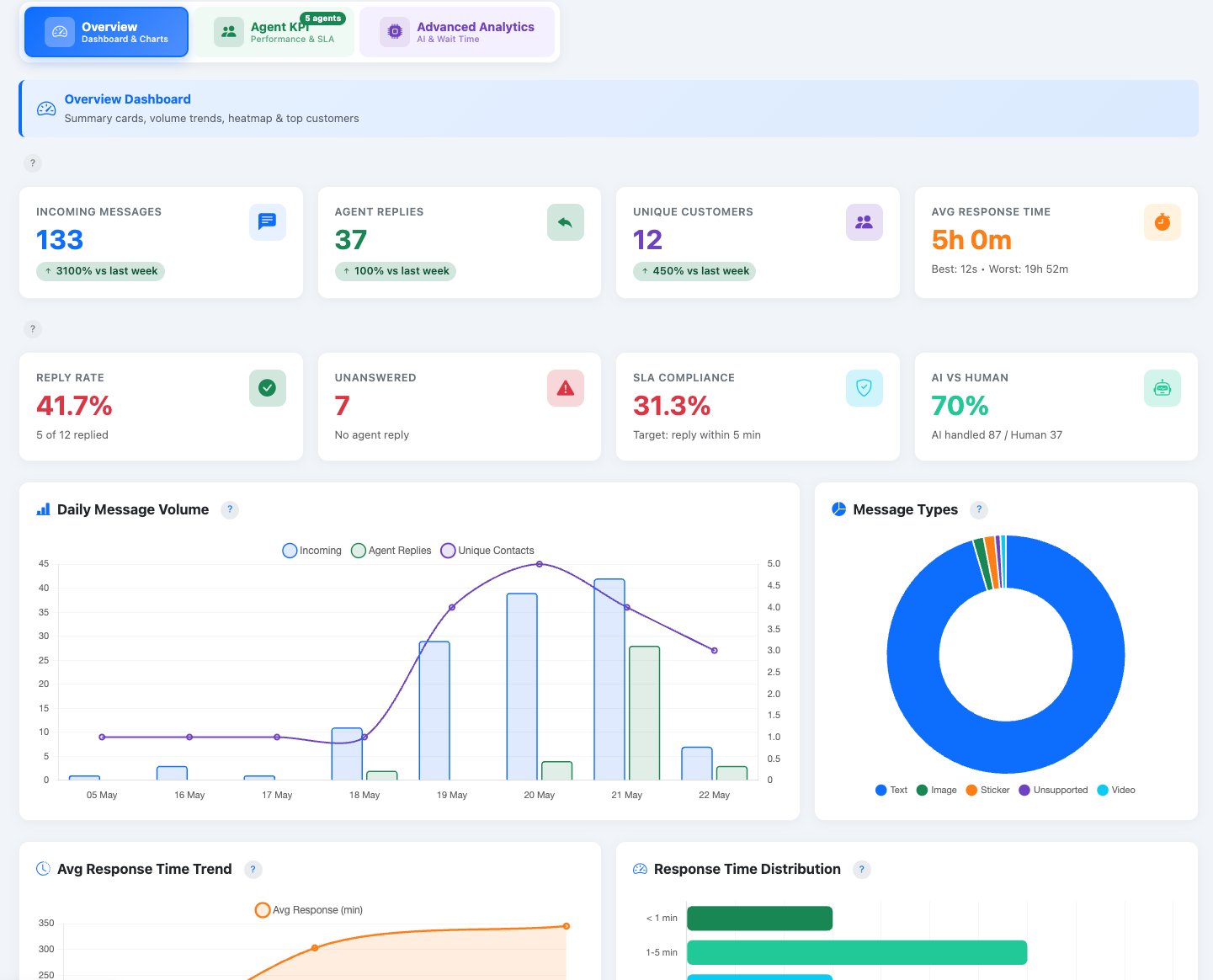Open the Advanced Analytics tab
This screenshot has height=980, width=1213.
[x=457, y=32]
